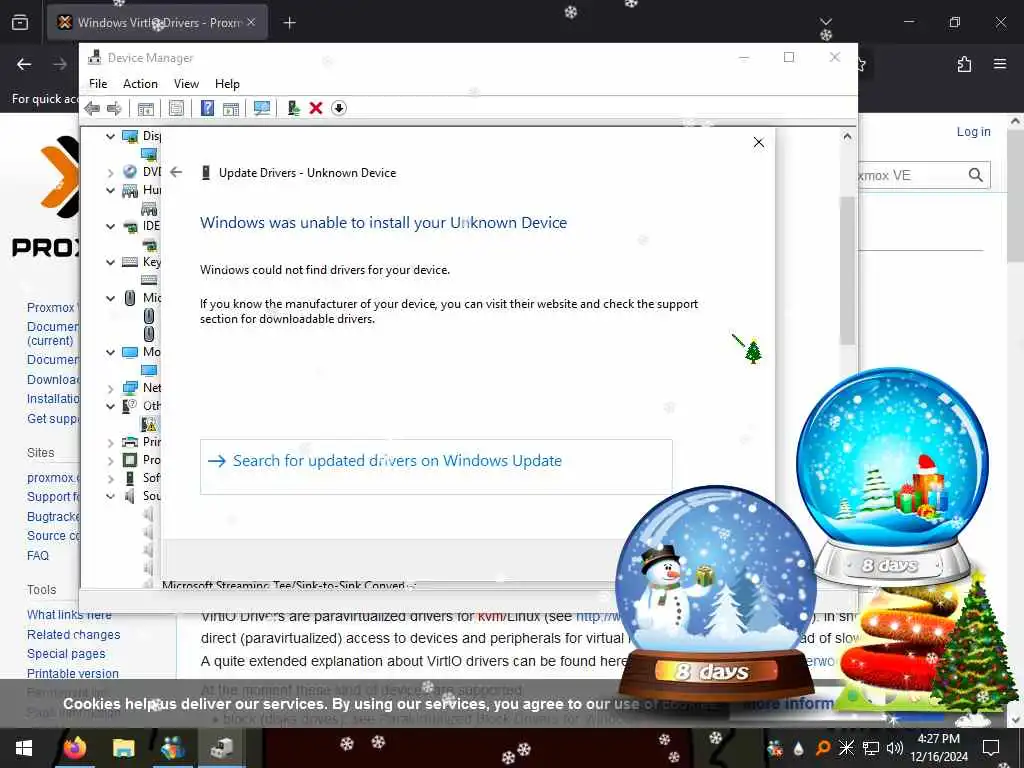Click the red X Uninstall device icon
The image size is (1024, 768).
(316, 108)
